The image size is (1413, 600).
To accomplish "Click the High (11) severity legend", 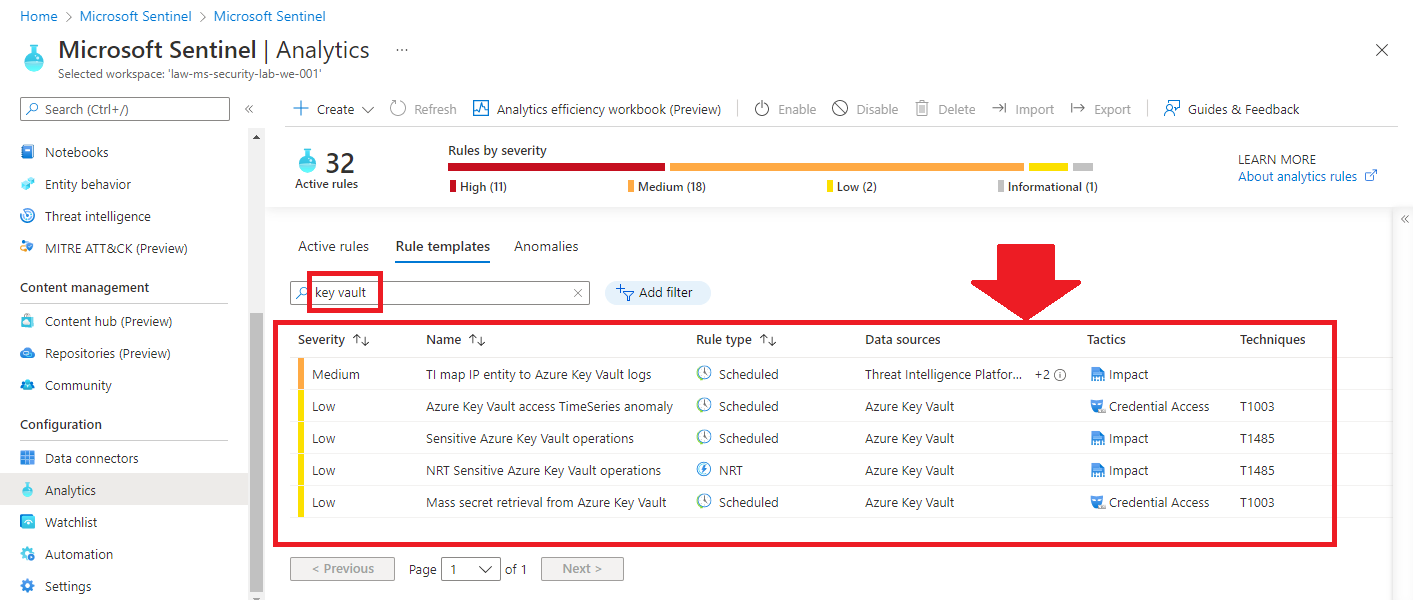I will coord(478,187).
